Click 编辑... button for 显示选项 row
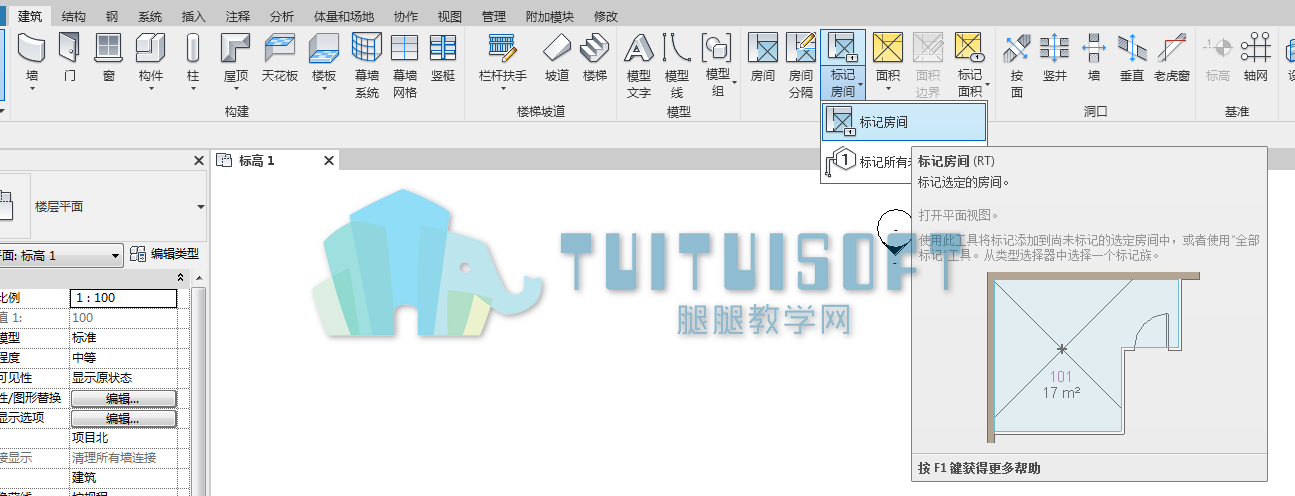Image resolution: width=1295 pixels, height=496 pixels. 124,418
